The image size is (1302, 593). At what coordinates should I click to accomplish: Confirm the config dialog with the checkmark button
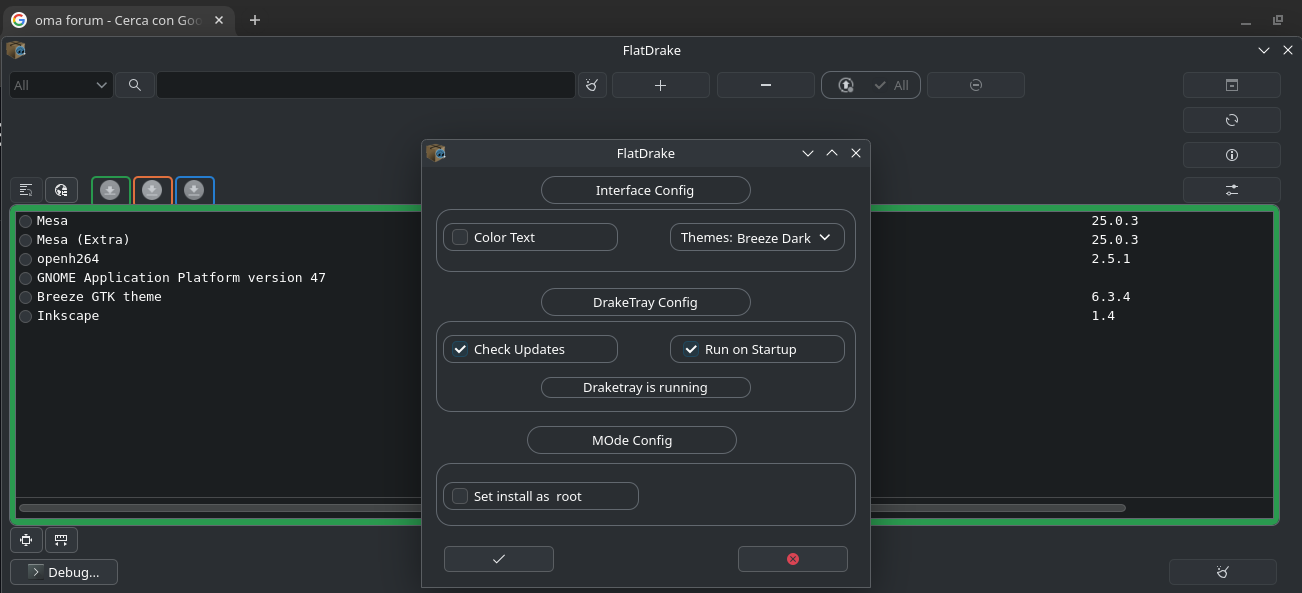click(499, 559)
